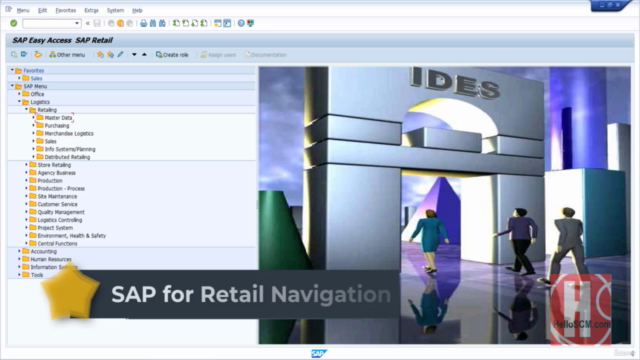Screen dimensions: 640x360
Task: Select Info System/Planning tree item
Action: point(70,149)
